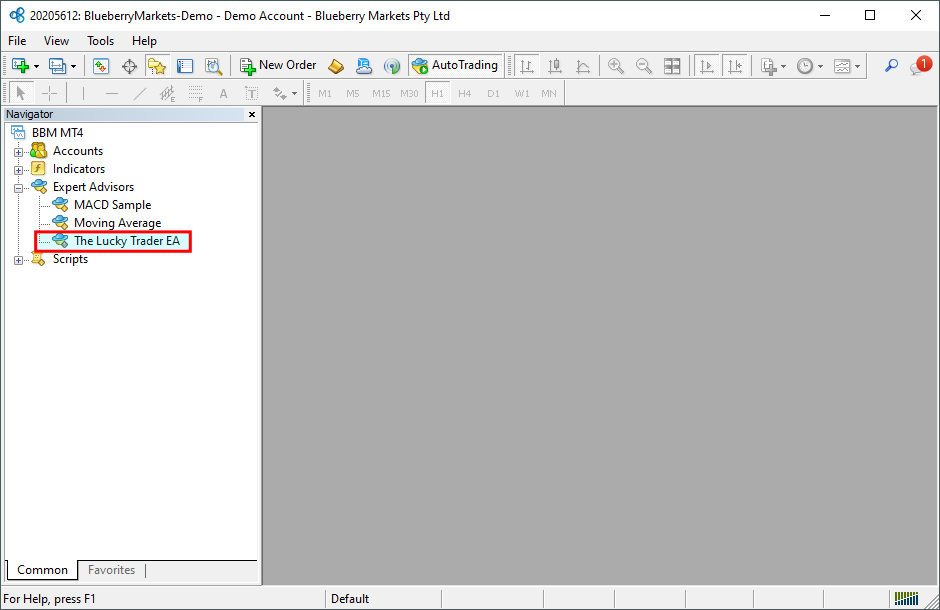Select the Text Label 'T' tool
940x610 pixels.
click(252, 93)
